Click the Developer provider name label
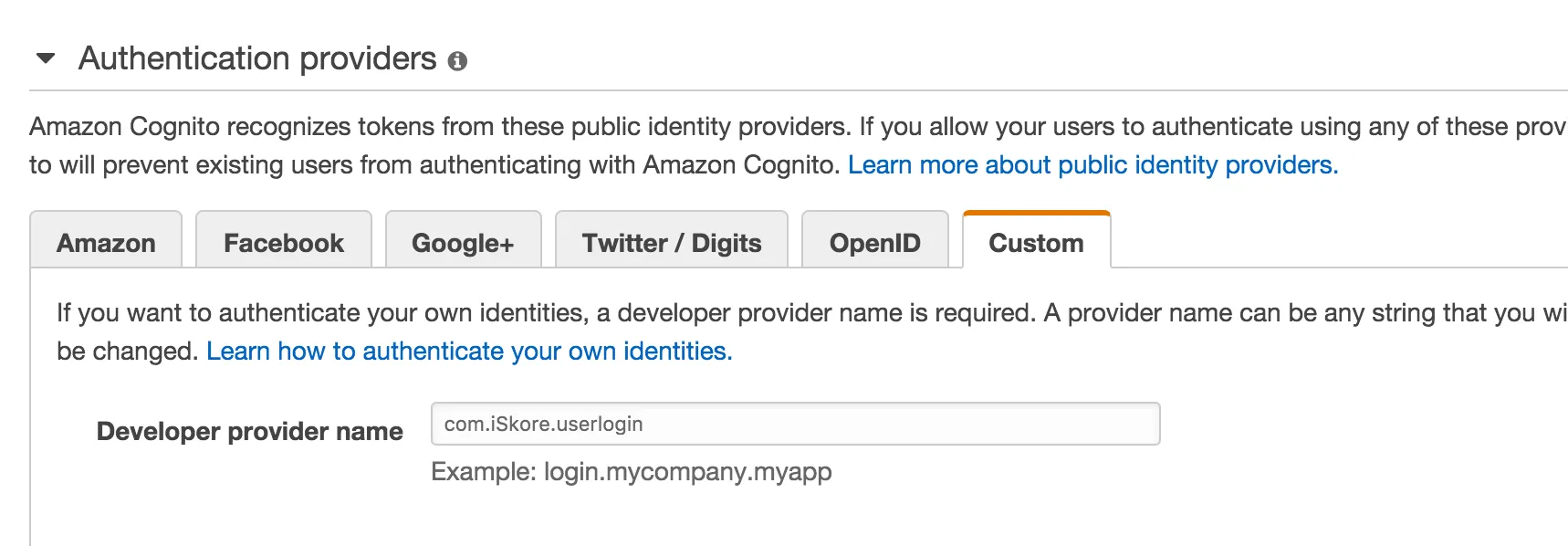The image size is (1568, 546). tap(249, 431)
